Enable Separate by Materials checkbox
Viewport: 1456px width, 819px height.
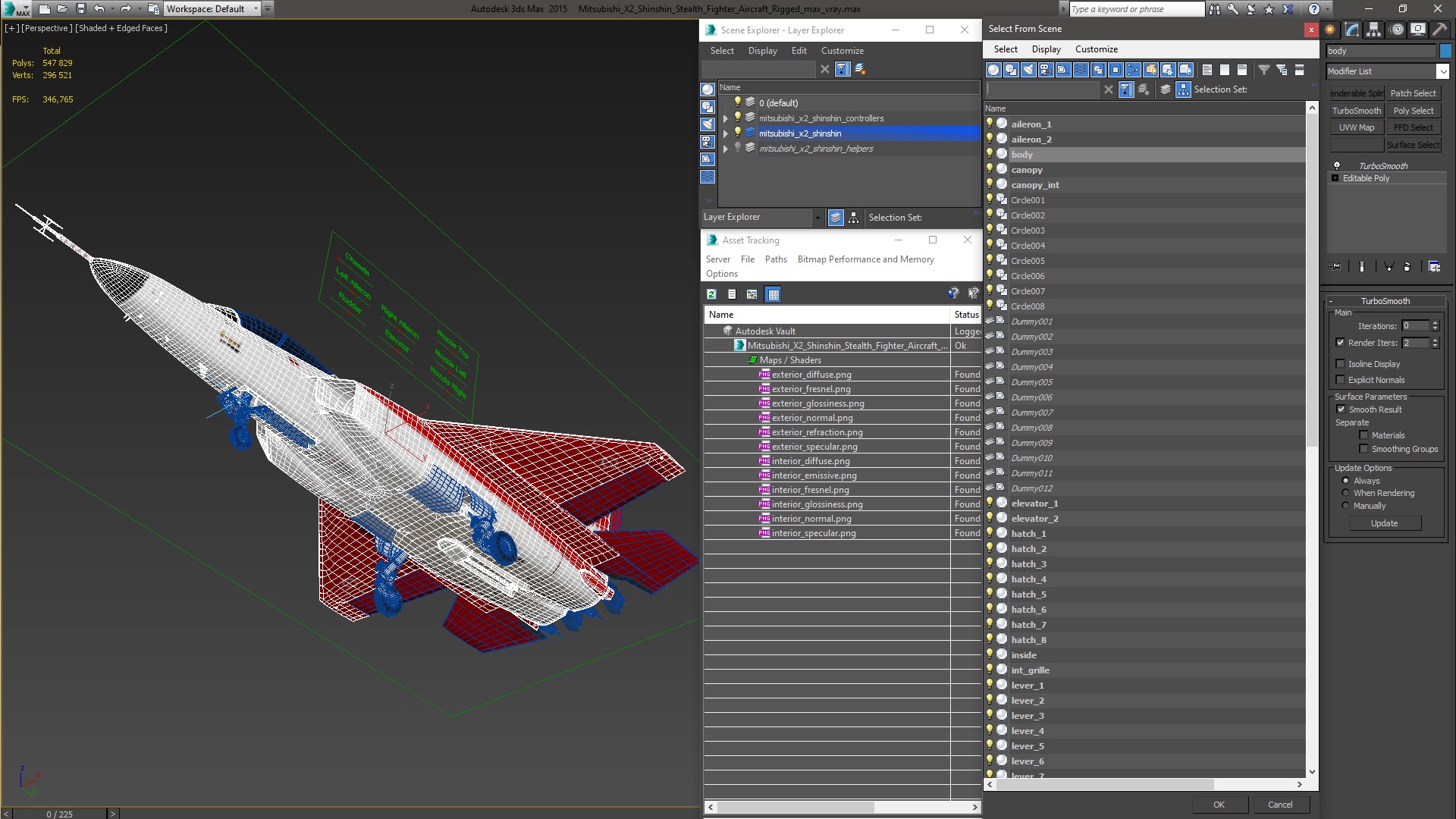pyautogui.click(x=1363, y=435)
